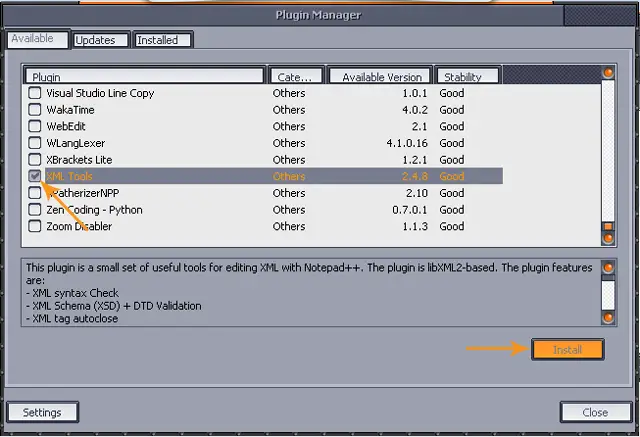Check the Visual Studio Line Copy checkbox
The image size is (640, 437).
click(35, 93)
